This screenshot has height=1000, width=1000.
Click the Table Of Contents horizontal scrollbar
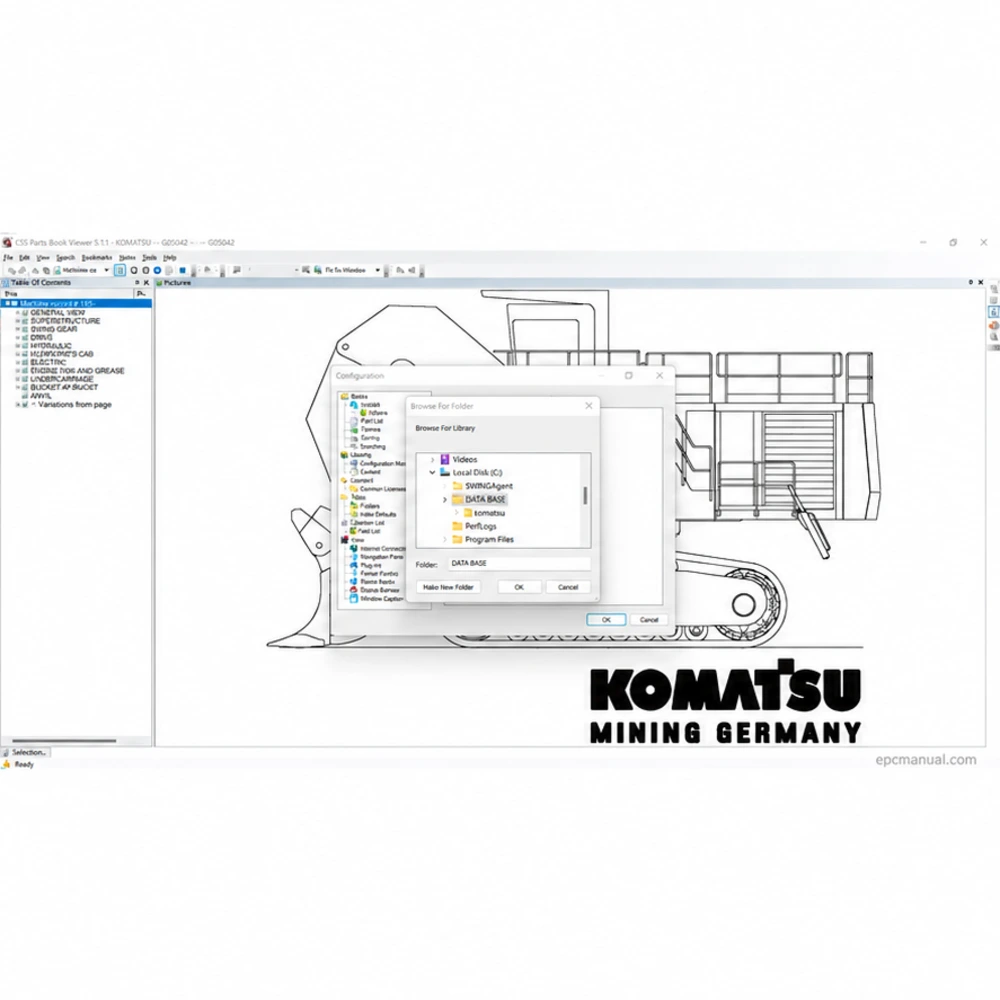64,740
